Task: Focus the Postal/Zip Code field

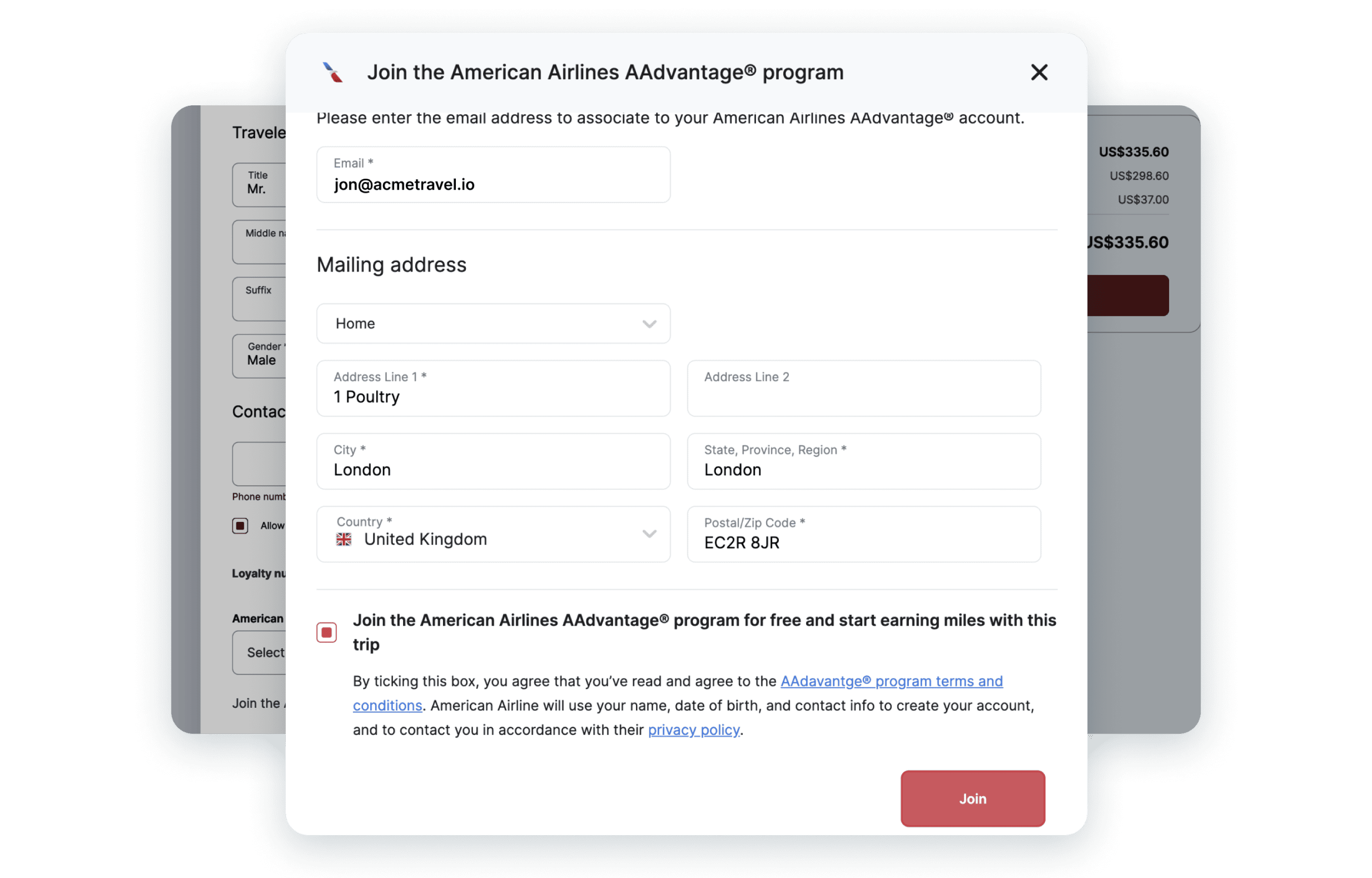Action: [x=864, y=534]
